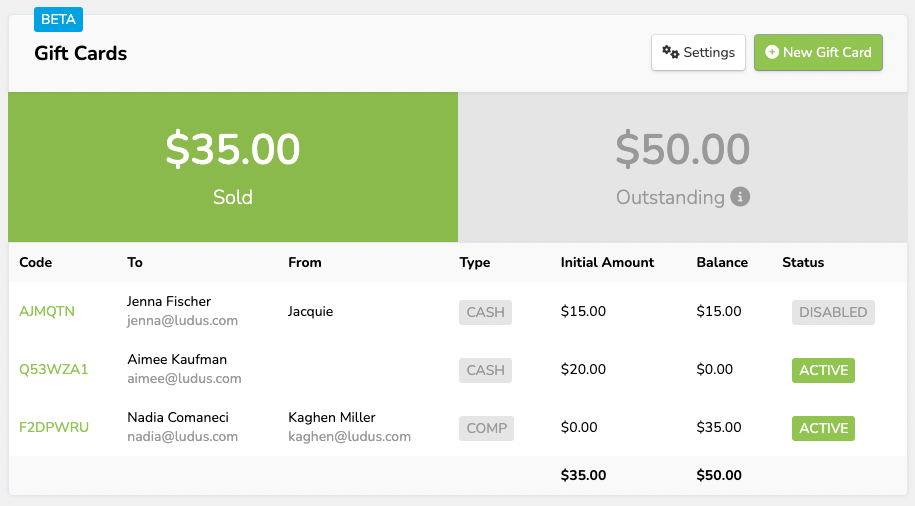
Task: Click the info icon beside Outstanding
Action: (x=740, y=197)
